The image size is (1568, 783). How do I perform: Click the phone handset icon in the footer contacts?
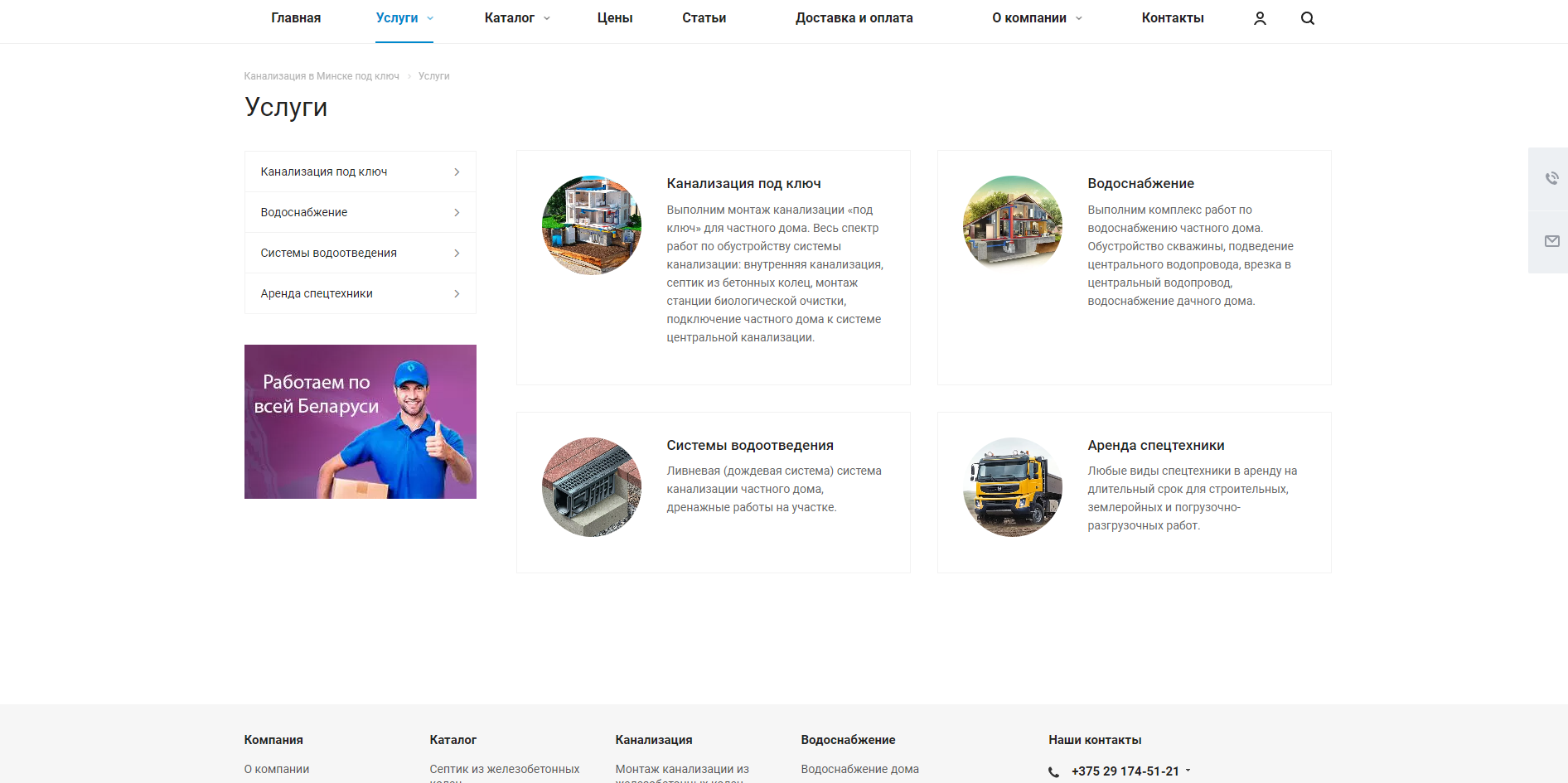coord(1053,771)
